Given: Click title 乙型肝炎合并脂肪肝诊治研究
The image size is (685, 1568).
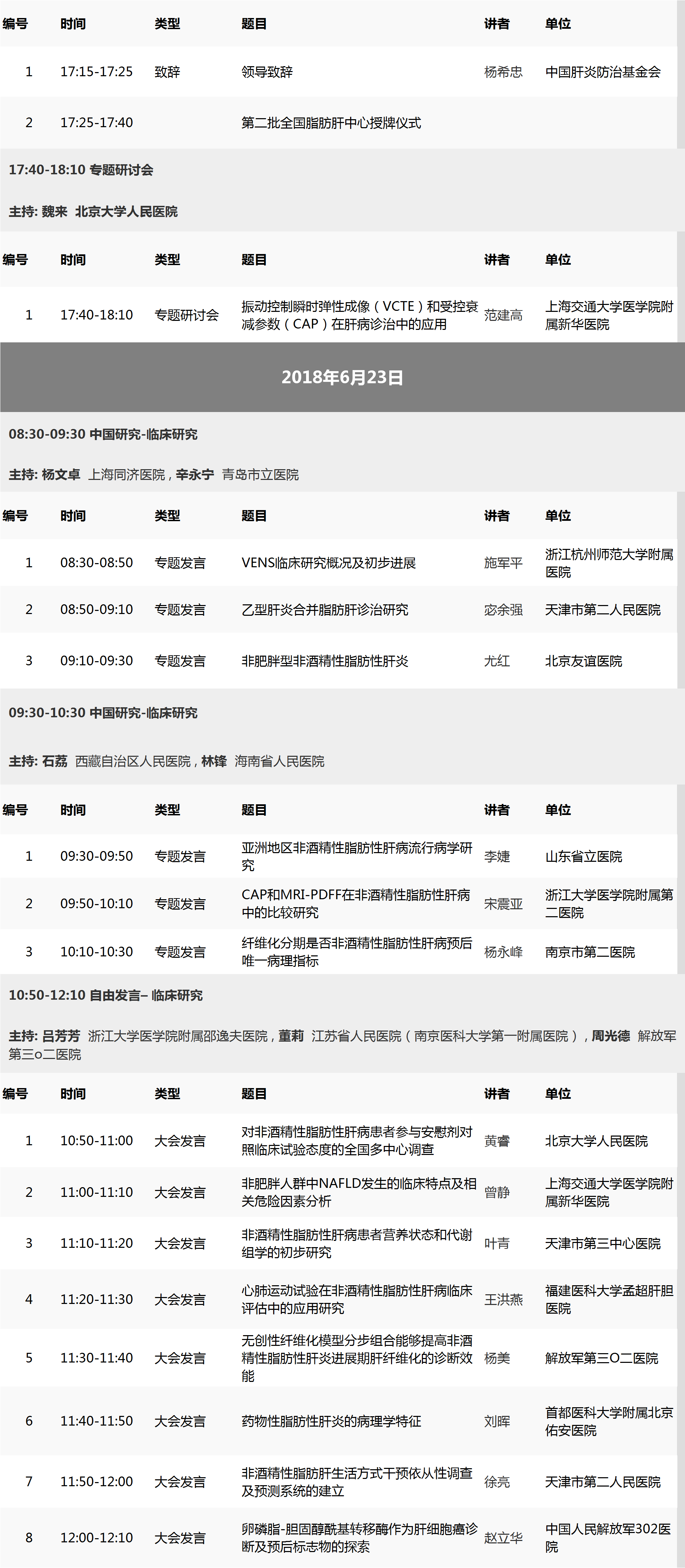Looking at the screenshot, I should [324, 610].
